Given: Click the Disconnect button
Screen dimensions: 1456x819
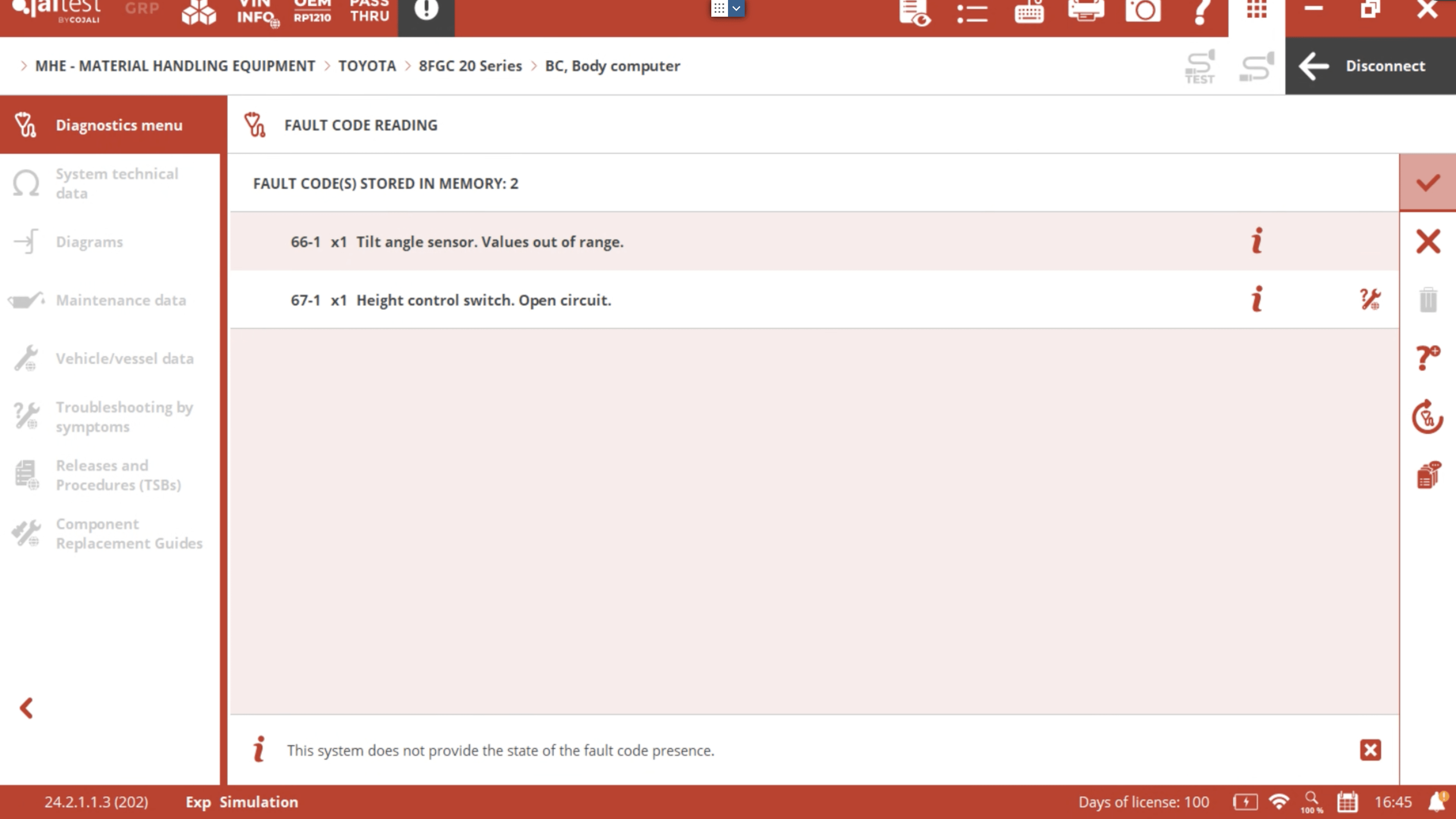Looking at the screenshot, I should [x=1370, y=66].
